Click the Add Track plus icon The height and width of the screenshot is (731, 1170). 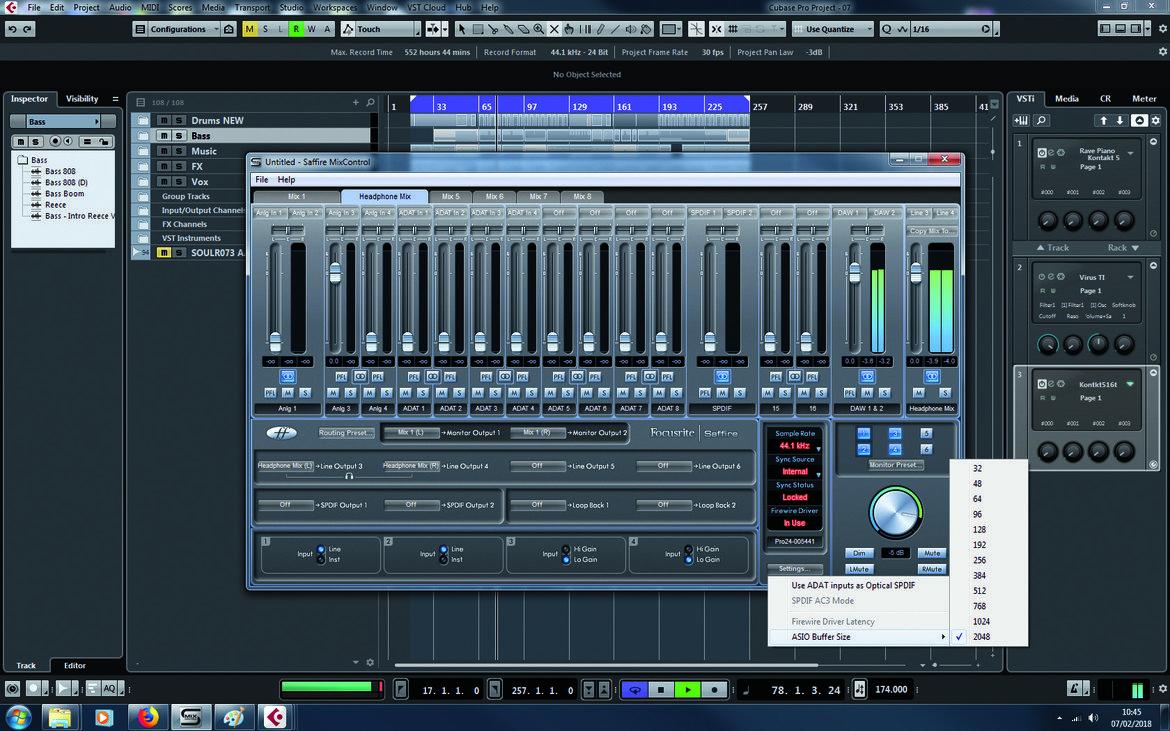coord(355,102)
